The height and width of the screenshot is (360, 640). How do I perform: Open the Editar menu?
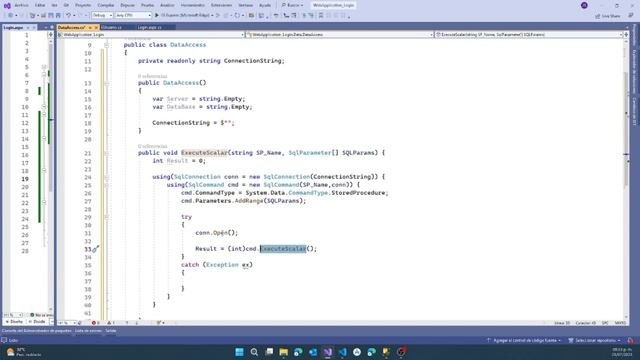click(40, 5)
